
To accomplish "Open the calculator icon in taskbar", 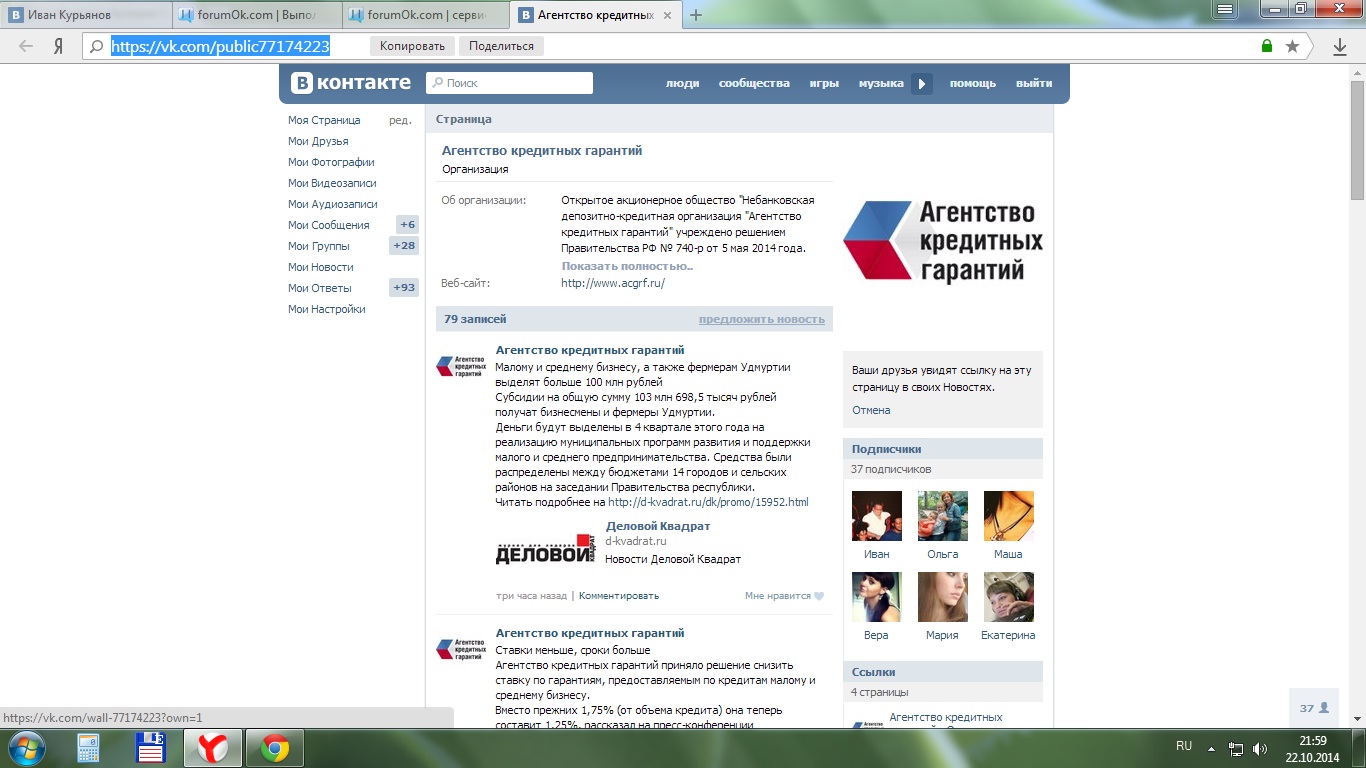I will (x=88, y=748).
